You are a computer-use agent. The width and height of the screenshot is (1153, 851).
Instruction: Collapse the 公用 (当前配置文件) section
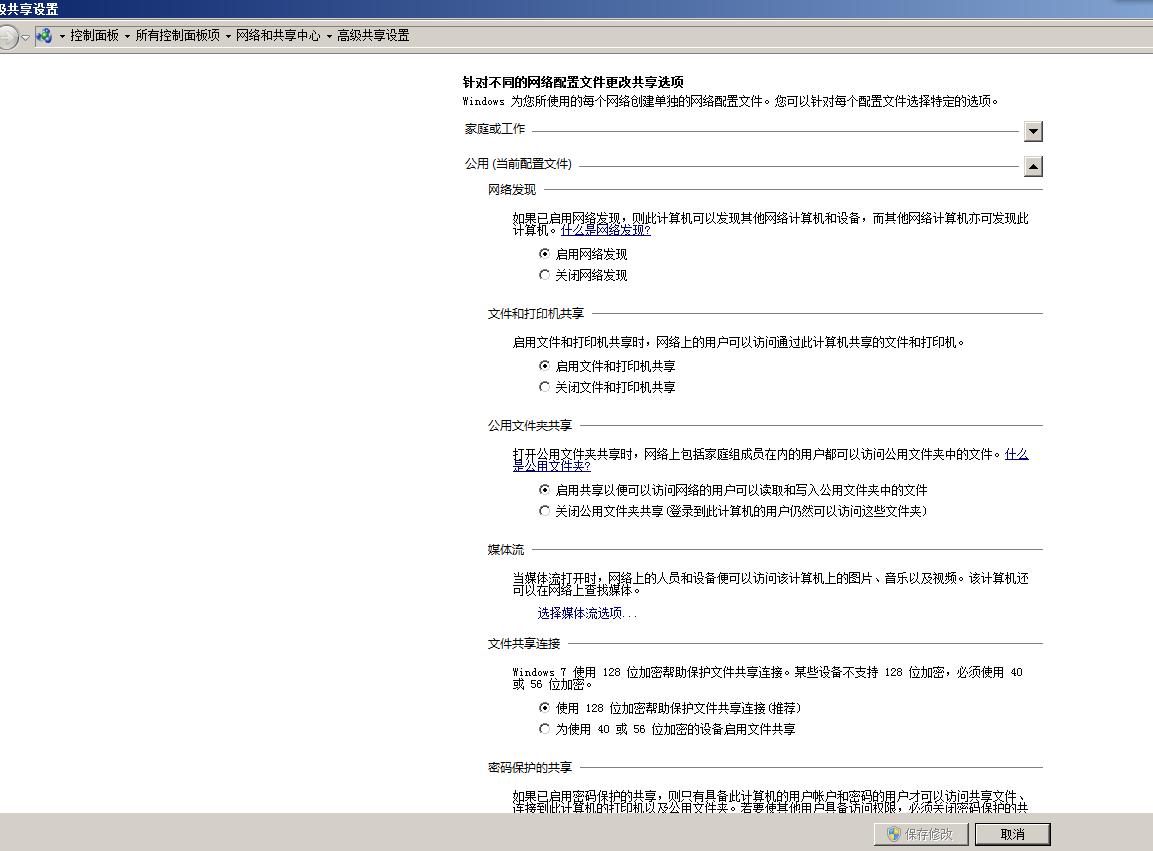pos(1033,166)
